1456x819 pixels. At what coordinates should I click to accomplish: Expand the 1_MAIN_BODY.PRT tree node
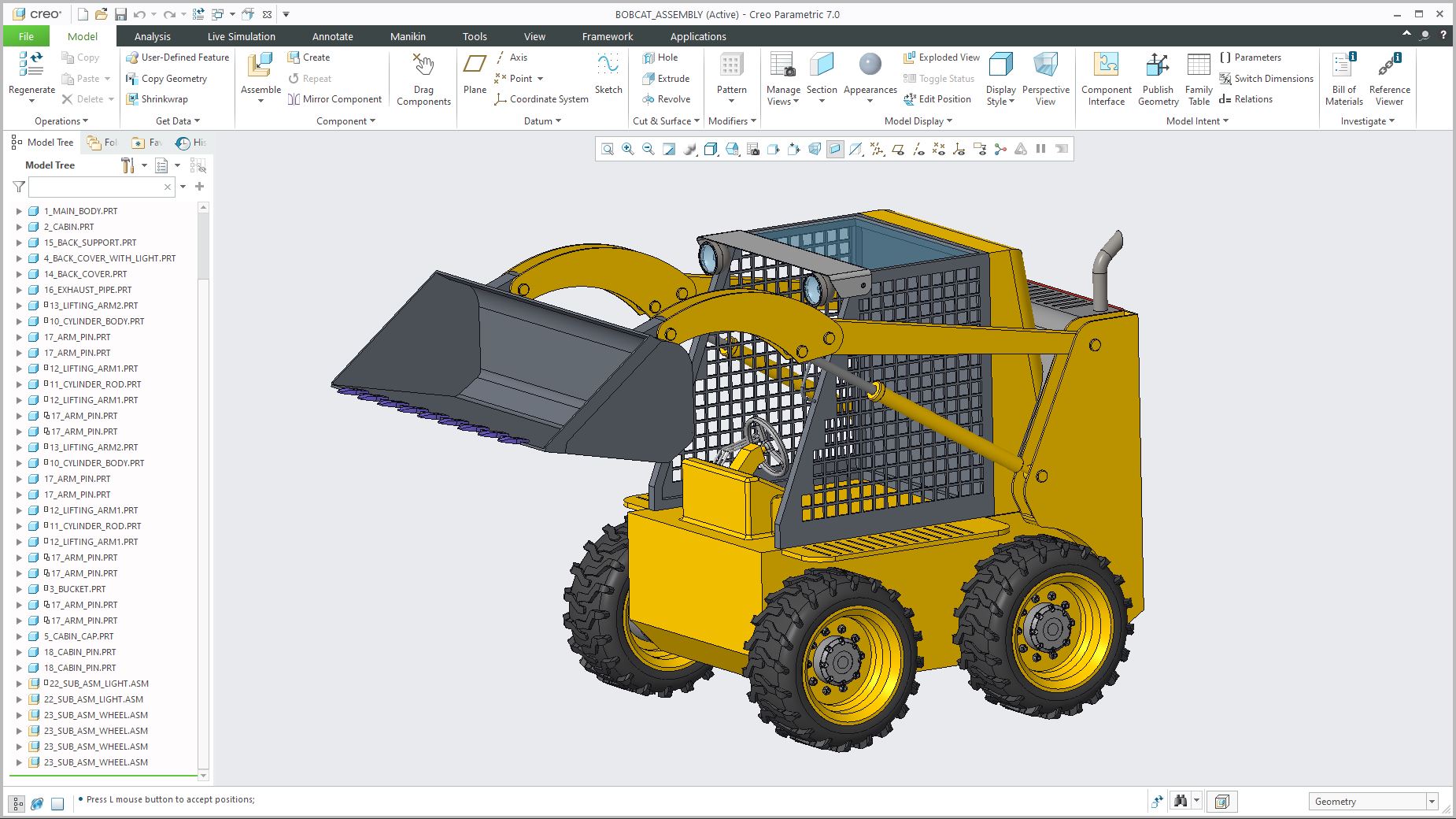click(x=20, y=211)
